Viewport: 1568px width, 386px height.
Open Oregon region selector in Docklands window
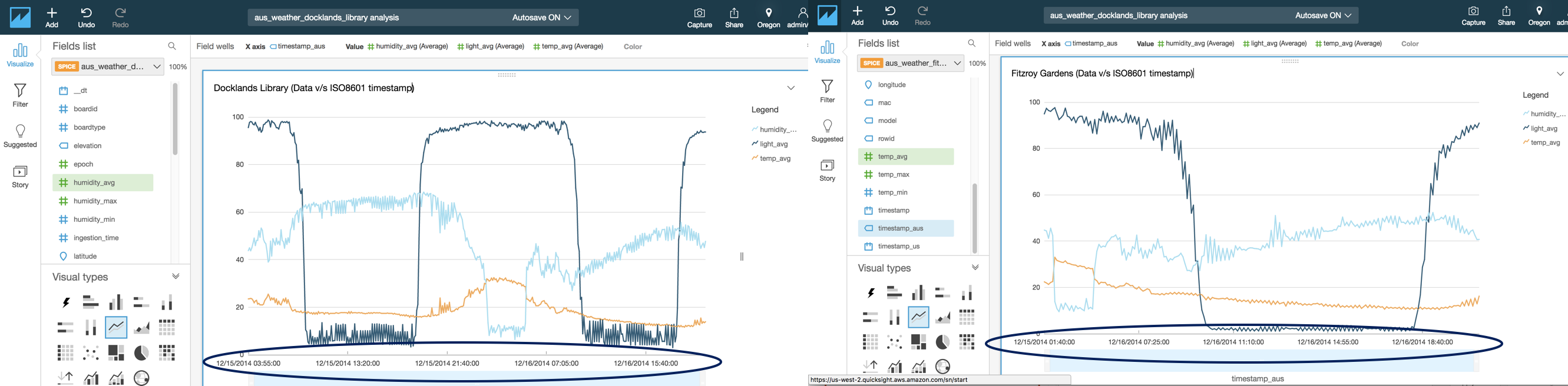pyautogui.click(x=769, y=18)
